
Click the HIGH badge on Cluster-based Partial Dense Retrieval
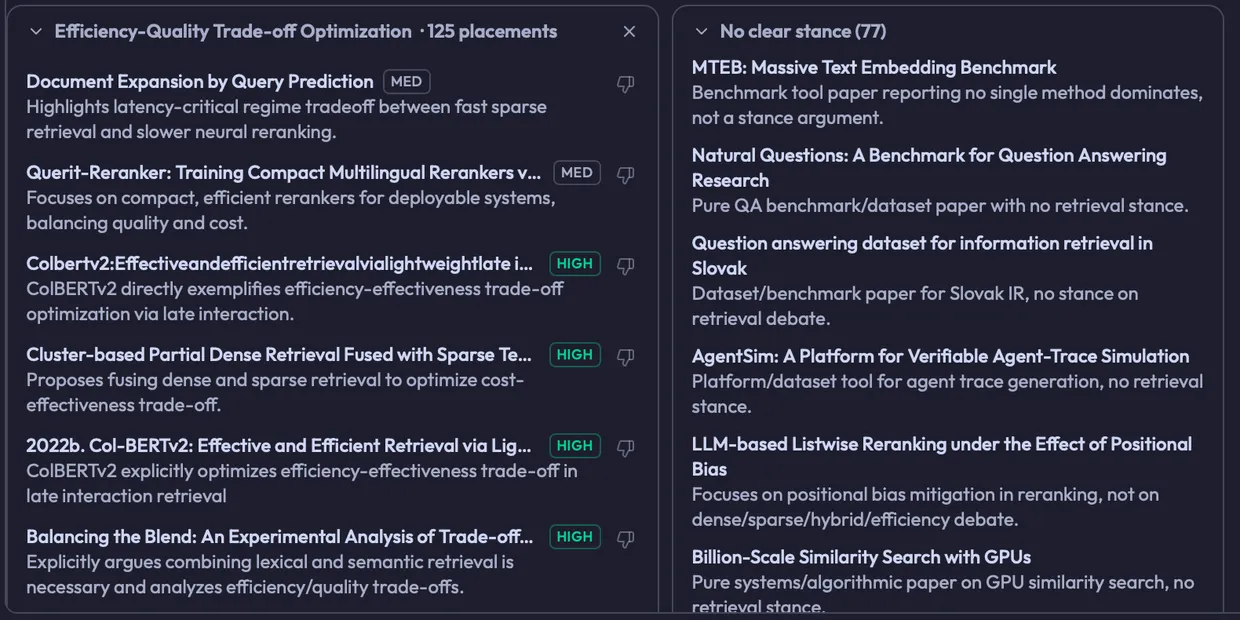pos(575,355)
